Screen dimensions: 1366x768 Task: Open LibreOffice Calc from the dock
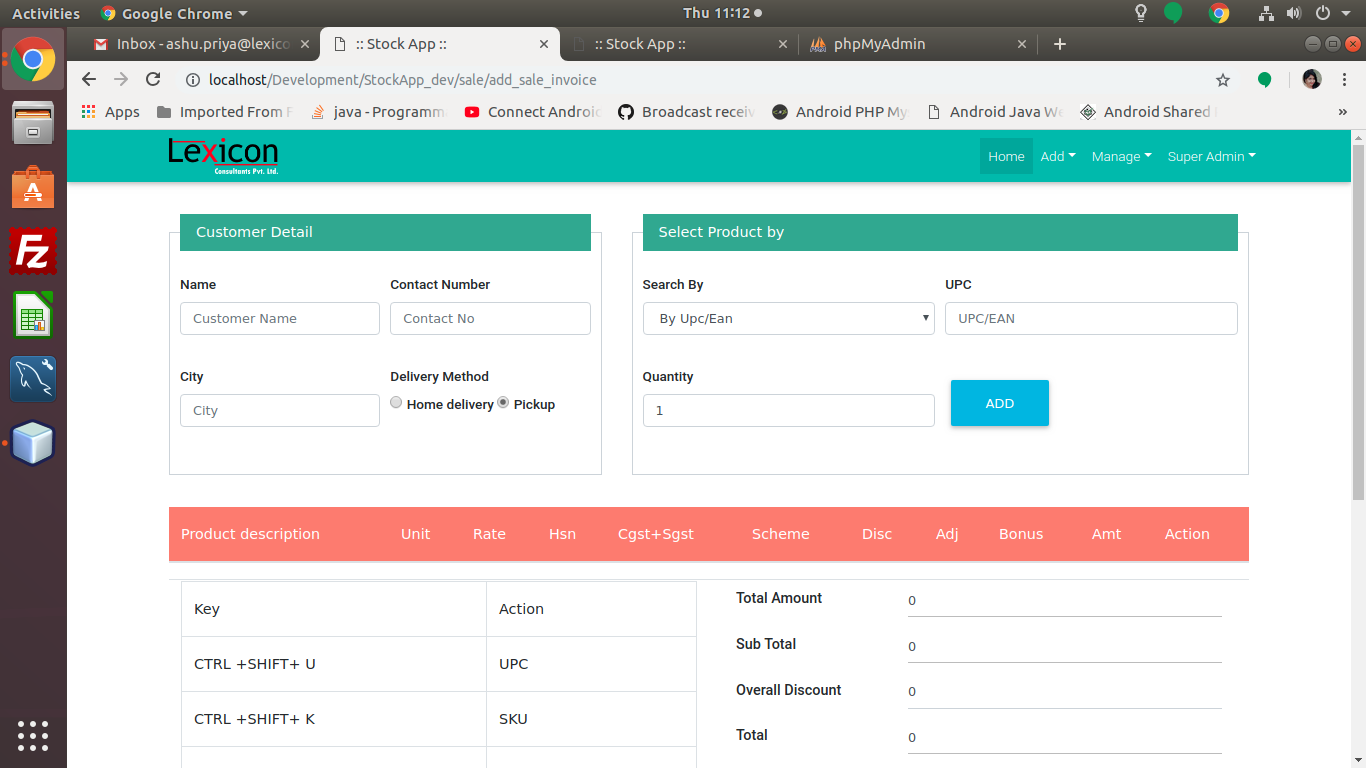click(33, 315)
